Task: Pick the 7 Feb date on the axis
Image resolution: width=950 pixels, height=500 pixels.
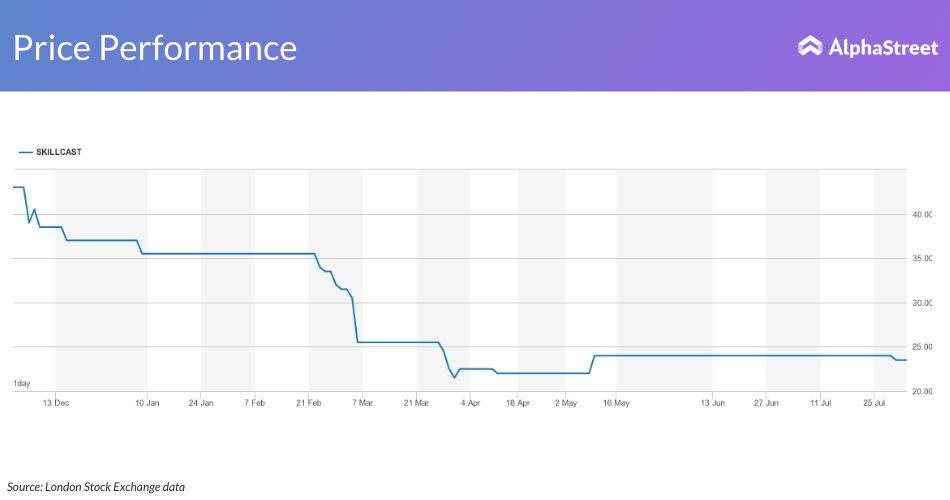Action: [255, 403]
